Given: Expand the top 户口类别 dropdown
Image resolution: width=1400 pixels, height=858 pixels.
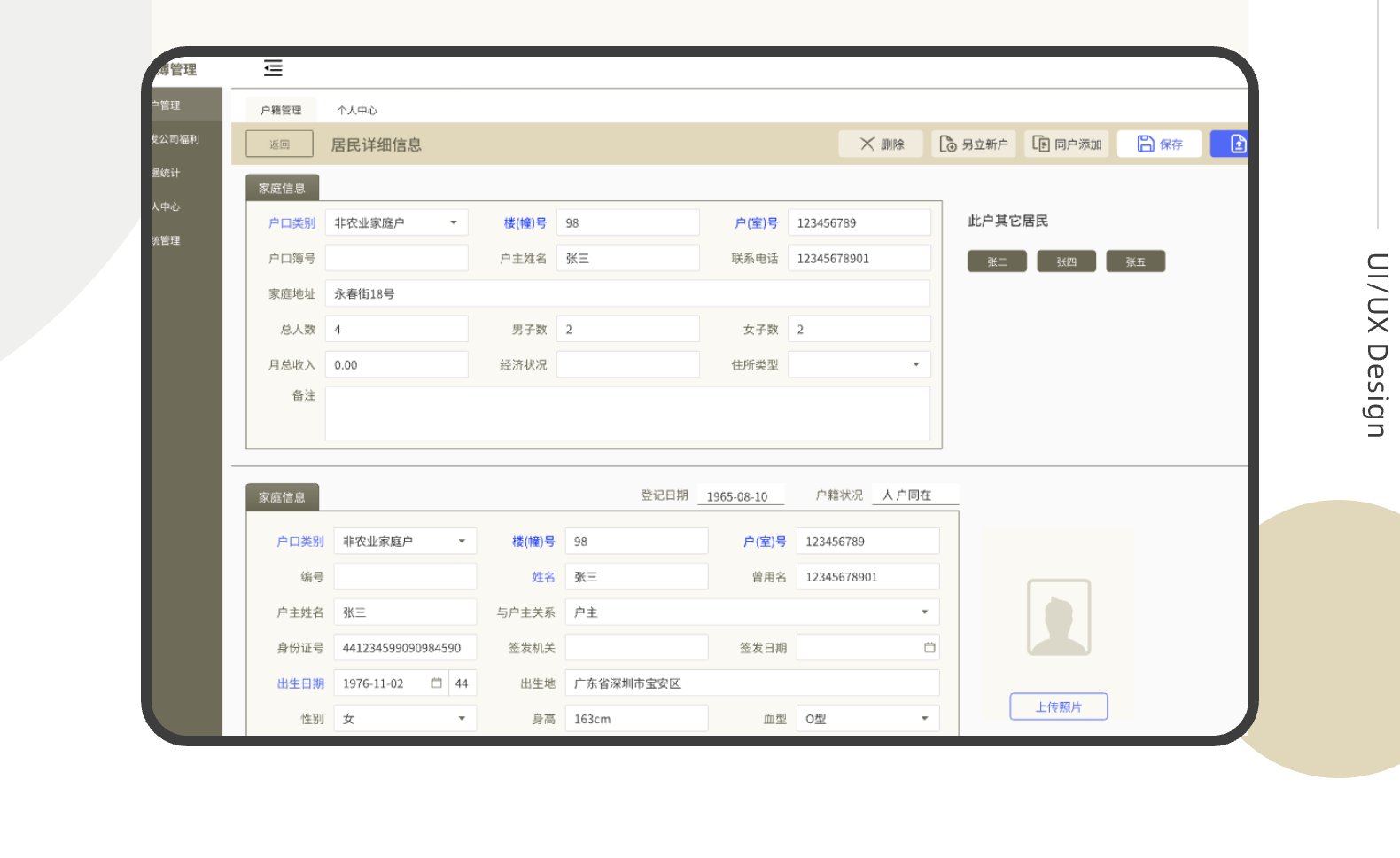Looking at the screenshot, I should click(453, 222).
